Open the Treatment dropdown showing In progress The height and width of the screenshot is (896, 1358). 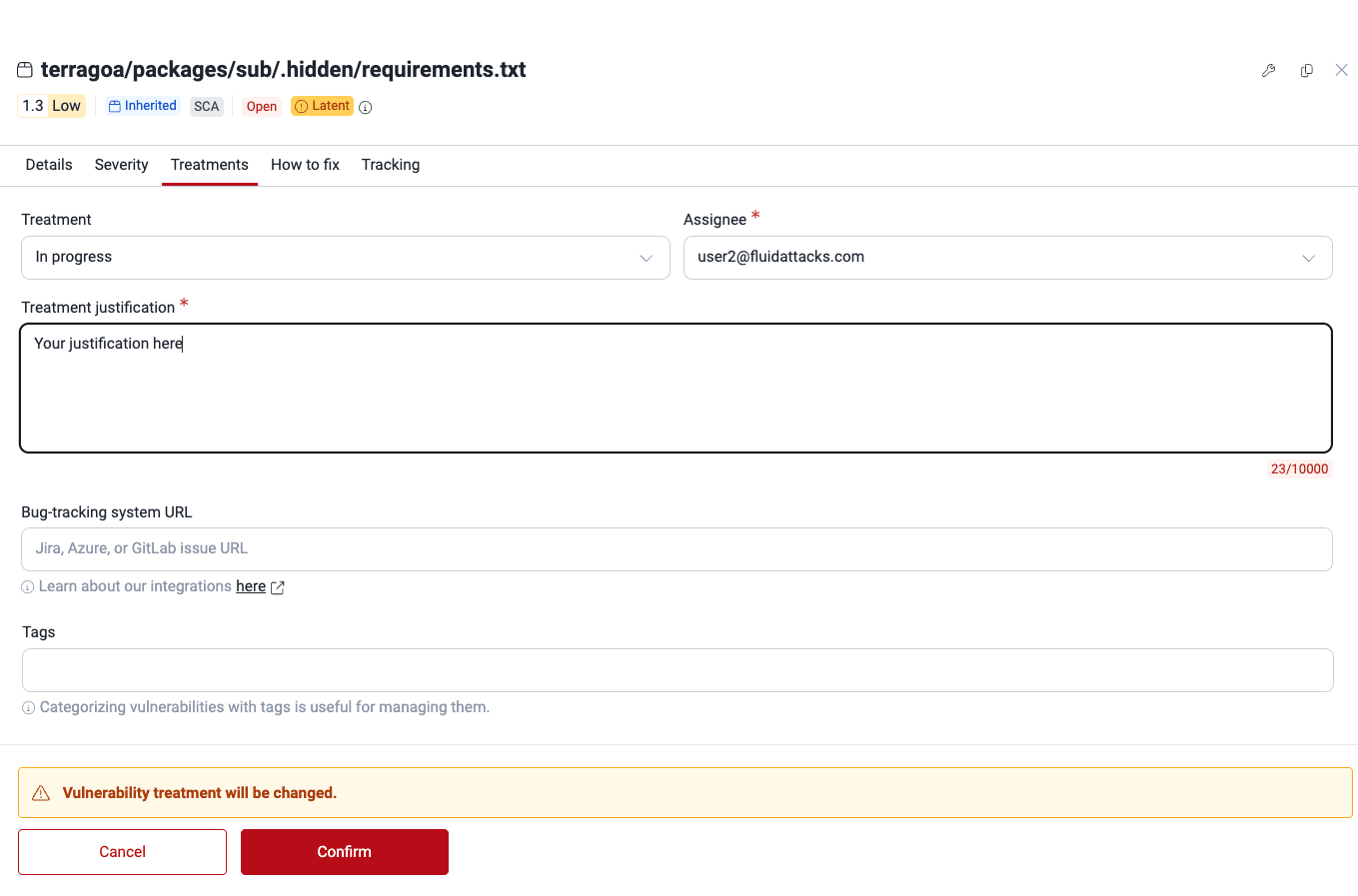pyautogui.click(x=345, y=257)
